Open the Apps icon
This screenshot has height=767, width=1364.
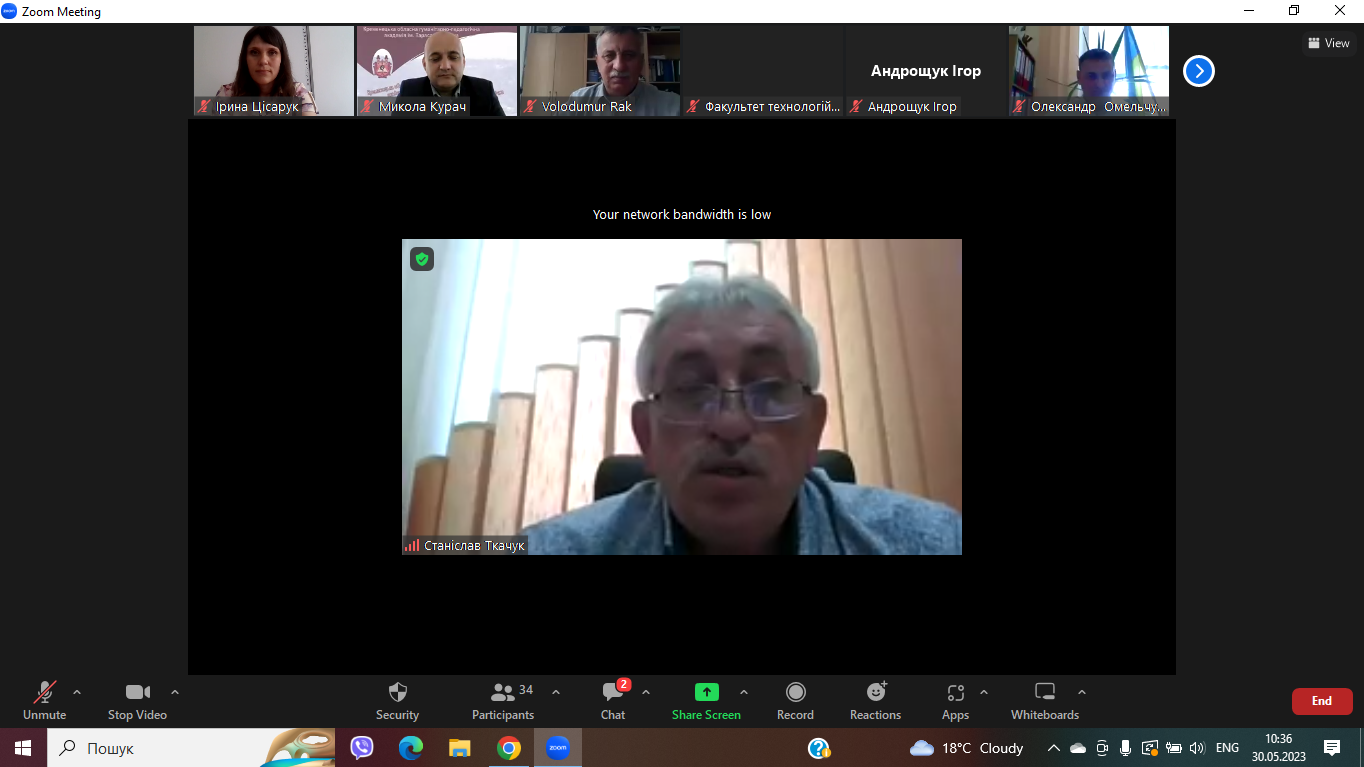tap(955, 692)
